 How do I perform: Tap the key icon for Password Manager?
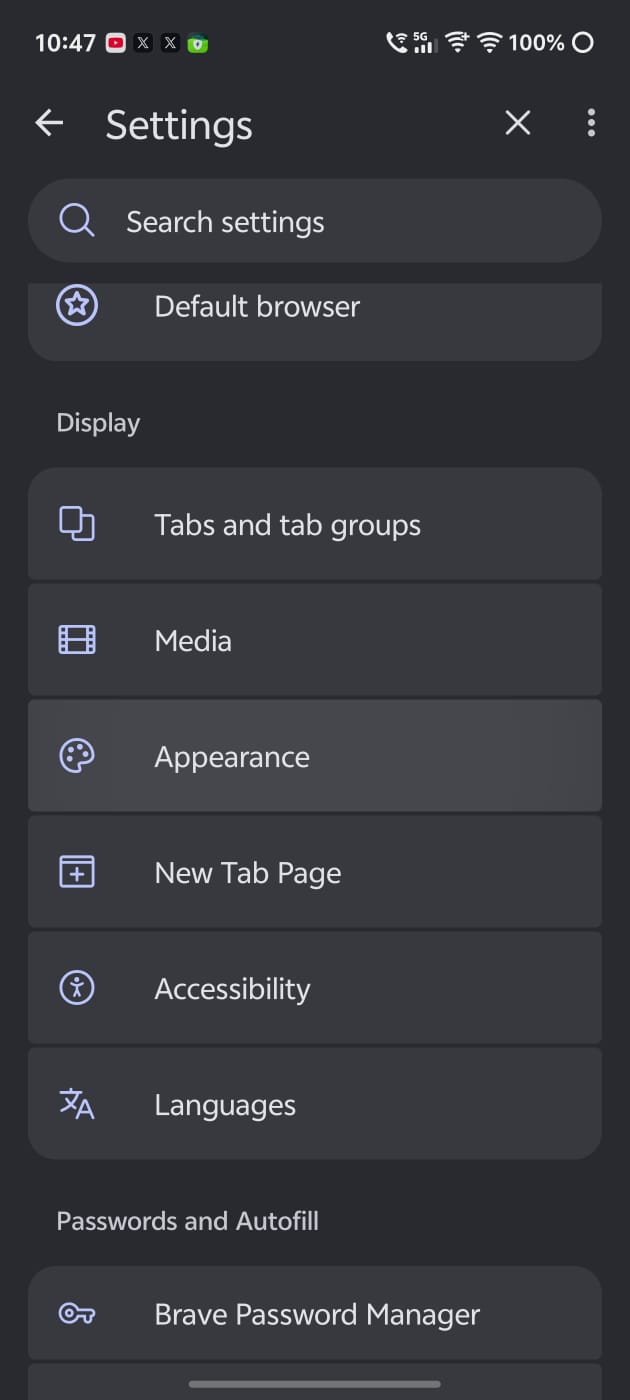click(77, 1314)
